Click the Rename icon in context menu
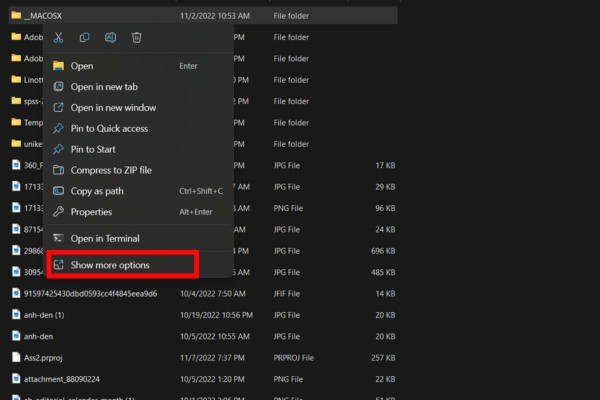Viewport: 600px width, 400px height. (x=110, y=38)
